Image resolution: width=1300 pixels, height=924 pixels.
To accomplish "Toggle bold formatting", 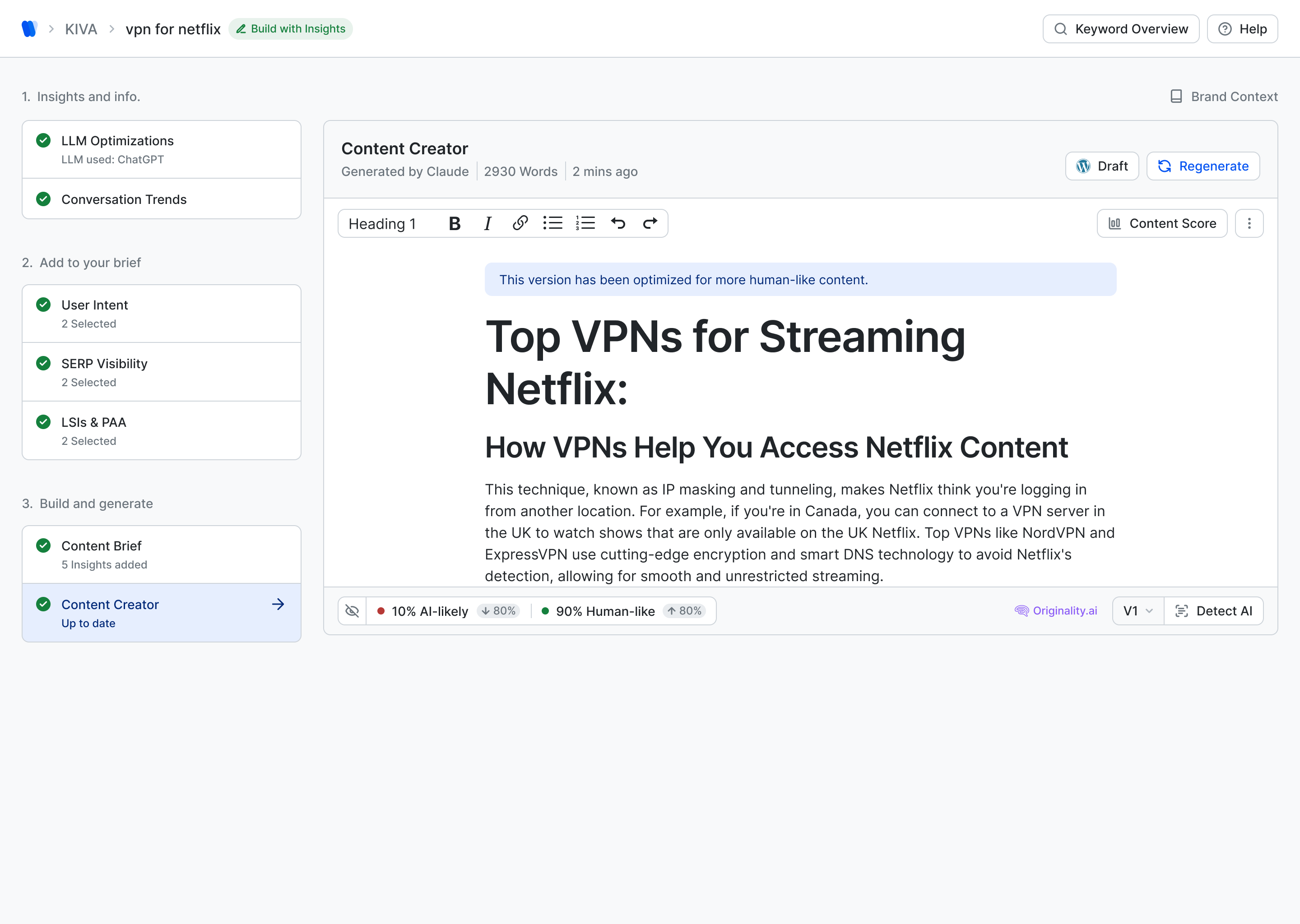I will coord(454,224).
